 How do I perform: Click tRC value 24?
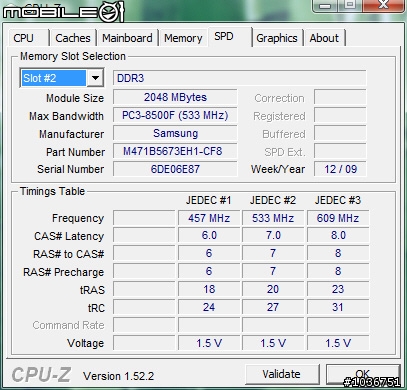(x=209, y=307)
